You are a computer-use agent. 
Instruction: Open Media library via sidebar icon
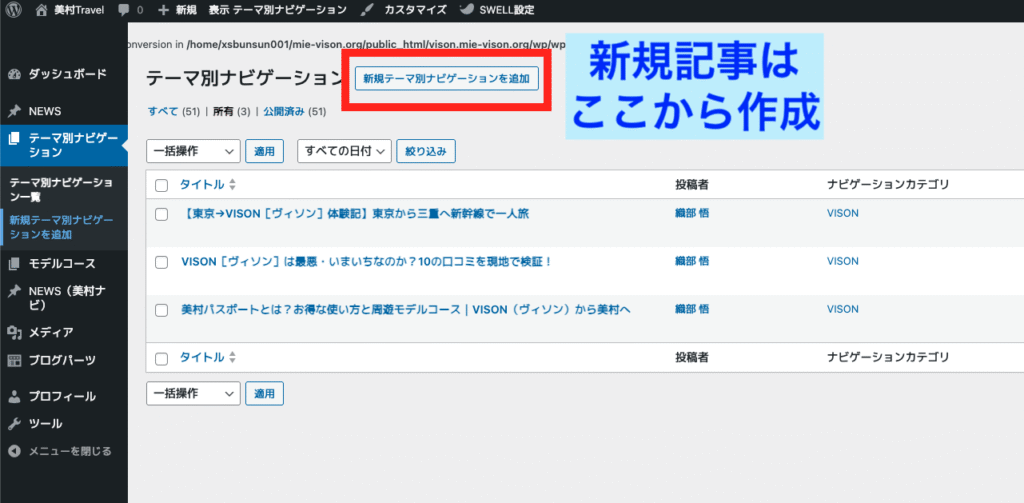coord(14,332)
